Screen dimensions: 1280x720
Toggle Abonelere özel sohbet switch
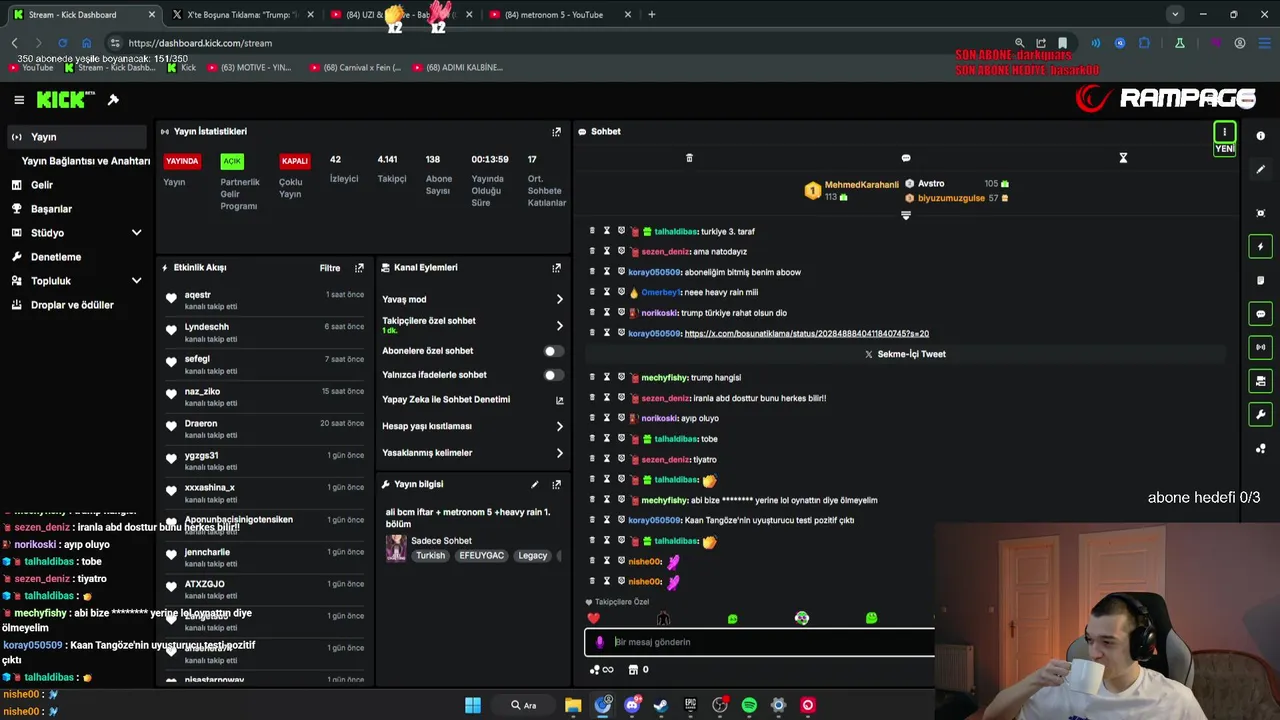(553, 351)
